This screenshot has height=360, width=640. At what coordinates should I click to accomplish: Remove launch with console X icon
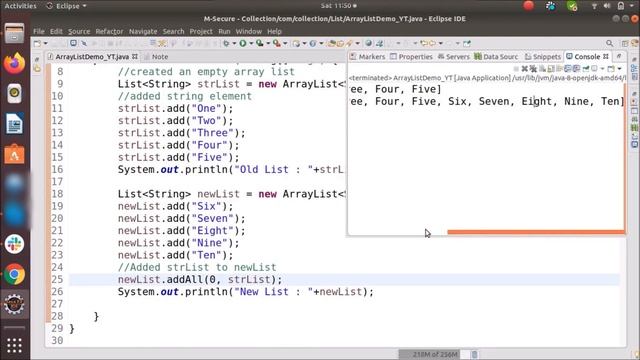coord(524,69)
